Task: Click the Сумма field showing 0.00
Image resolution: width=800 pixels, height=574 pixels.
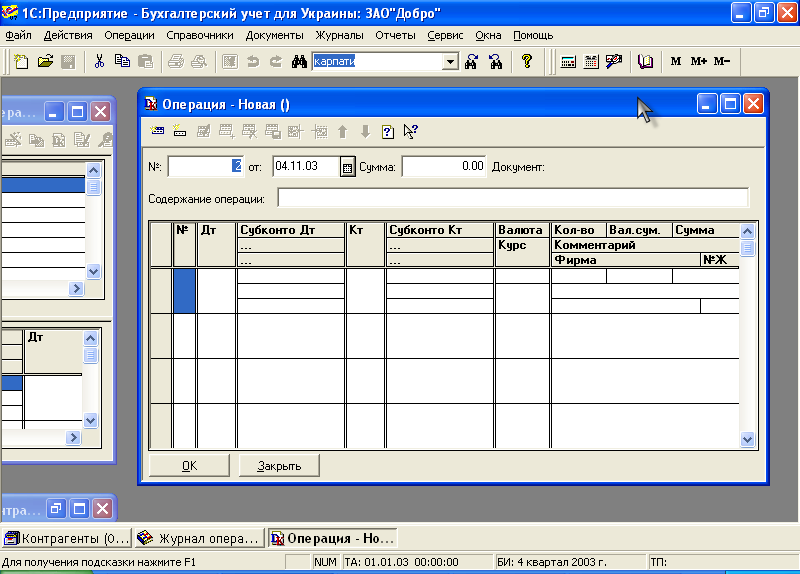Action: click(x=444, y=166)
